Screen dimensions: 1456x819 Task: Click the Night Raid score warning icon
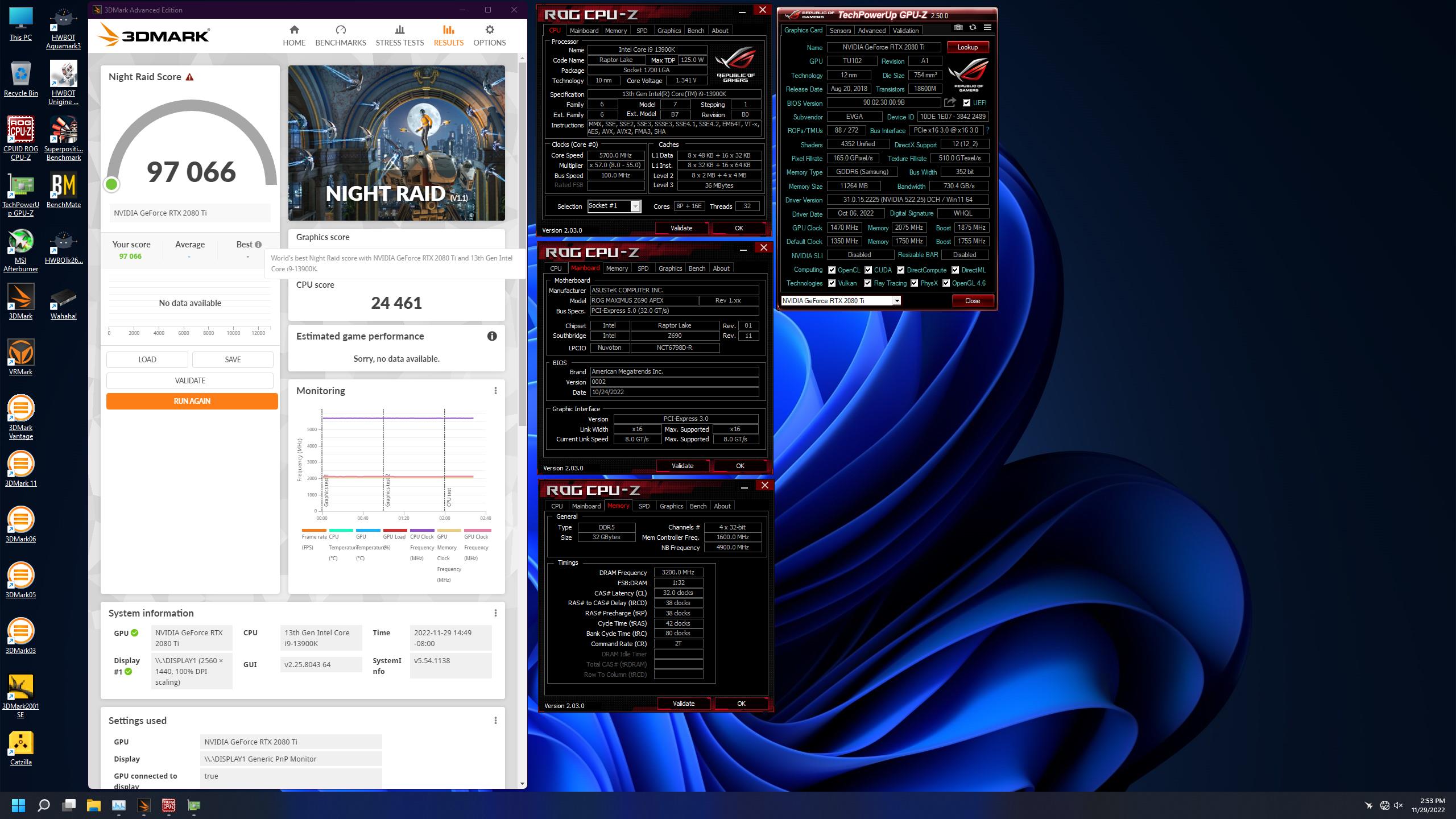click(190, 77)
